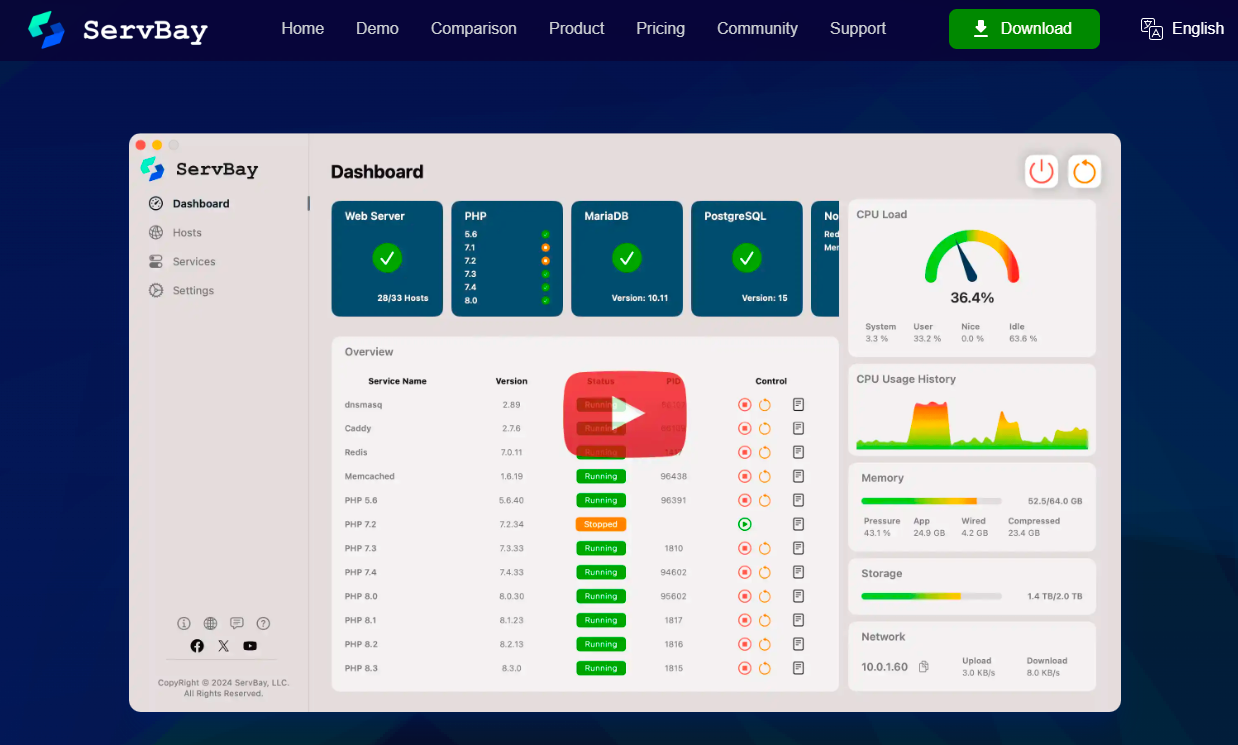Click the Memcached PID 96438
1238x745 pixels.
click(x=673, y=477)
